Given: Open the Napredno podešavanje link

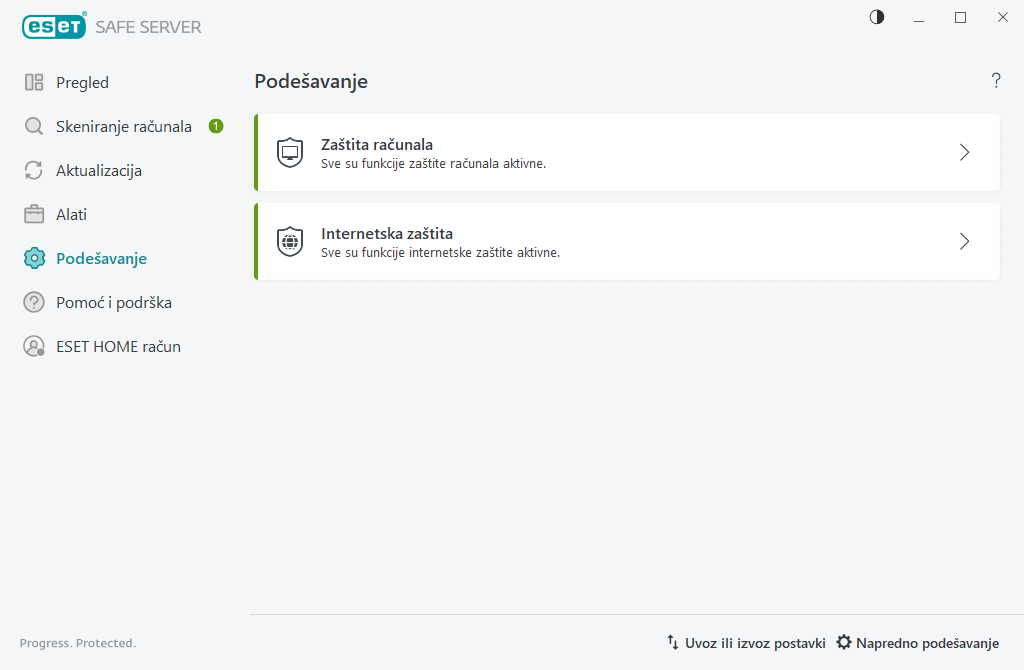Looking at the screenshot, I should [918, 643].
